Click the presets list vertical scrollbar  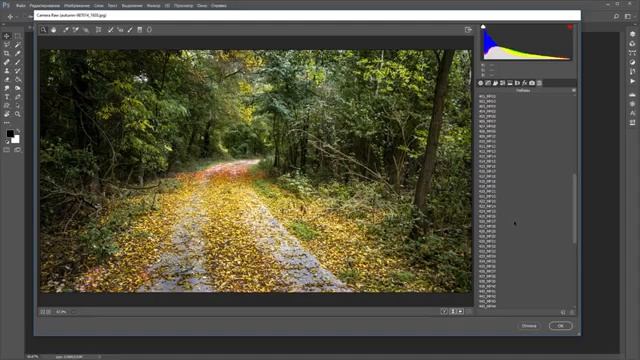[x=574, y=208]
